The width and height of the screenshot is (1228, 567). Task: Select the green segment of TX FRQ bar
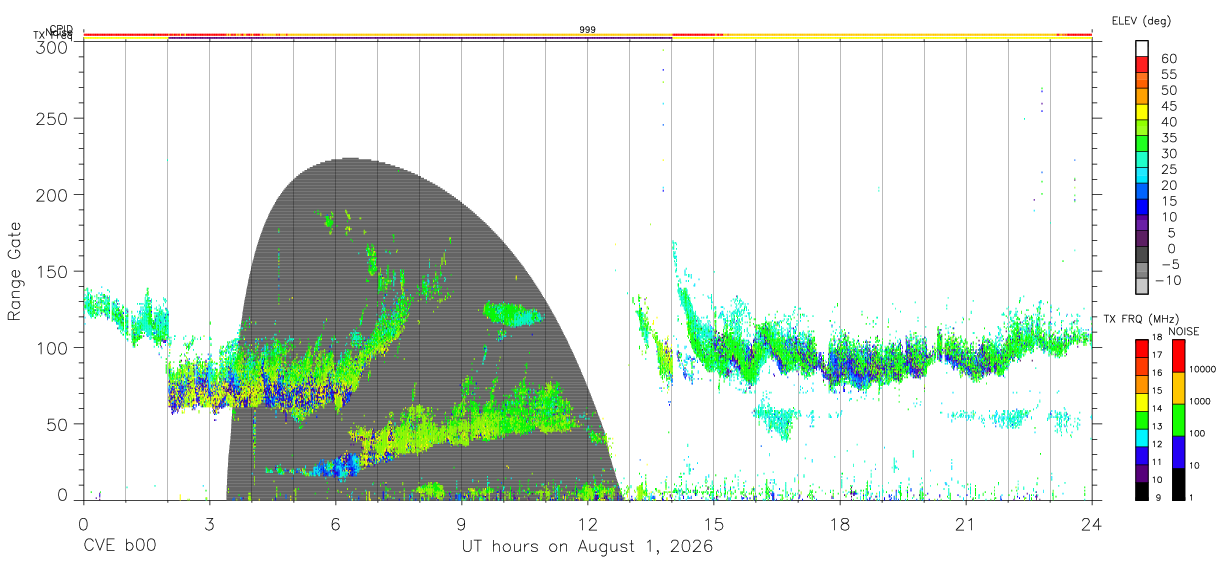pyautogui.click(x=1142, y=419)
